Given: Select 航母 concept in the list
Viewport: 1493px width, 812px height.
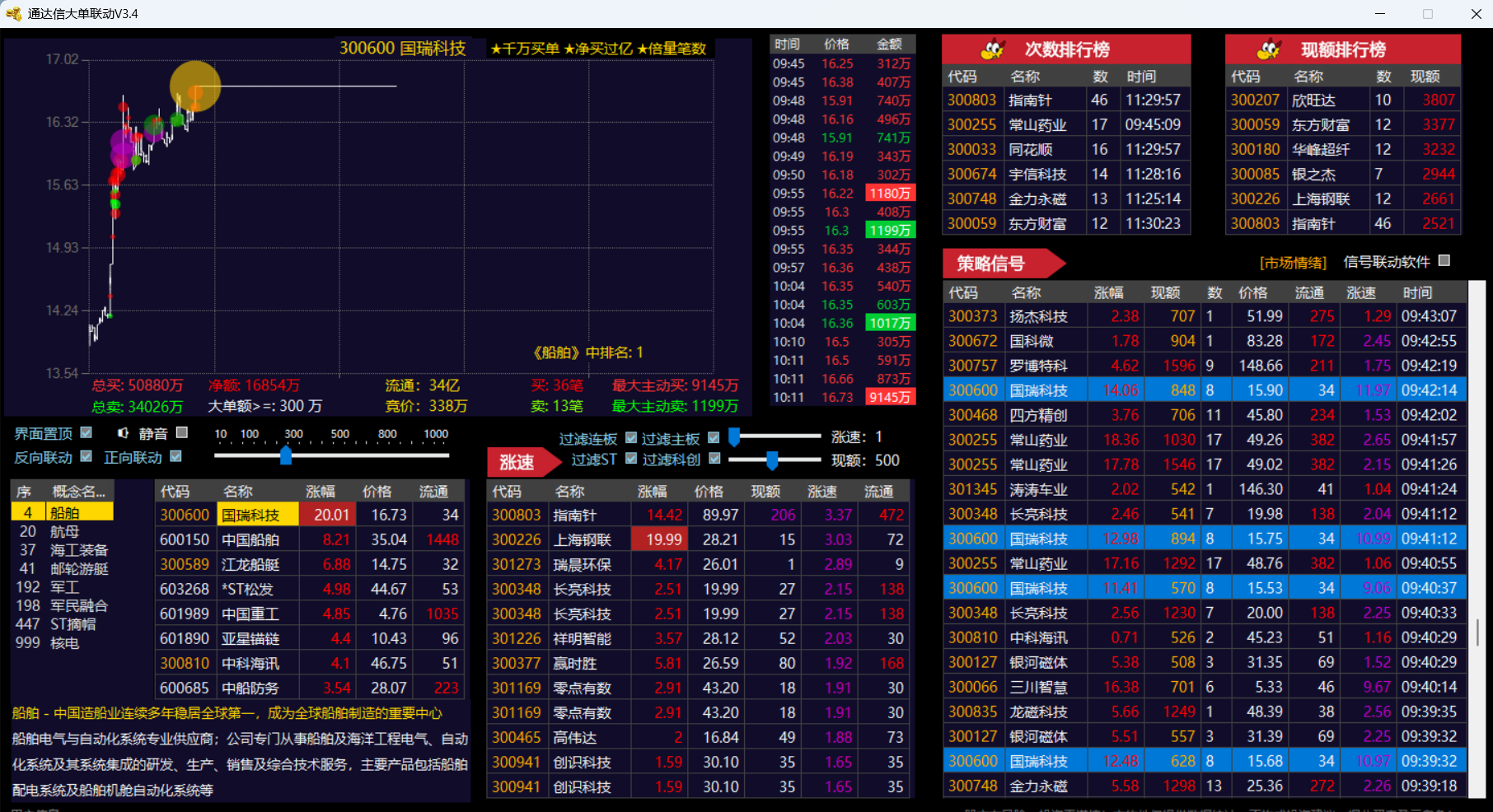Looking at the screenshot, I should click(65, 532).
